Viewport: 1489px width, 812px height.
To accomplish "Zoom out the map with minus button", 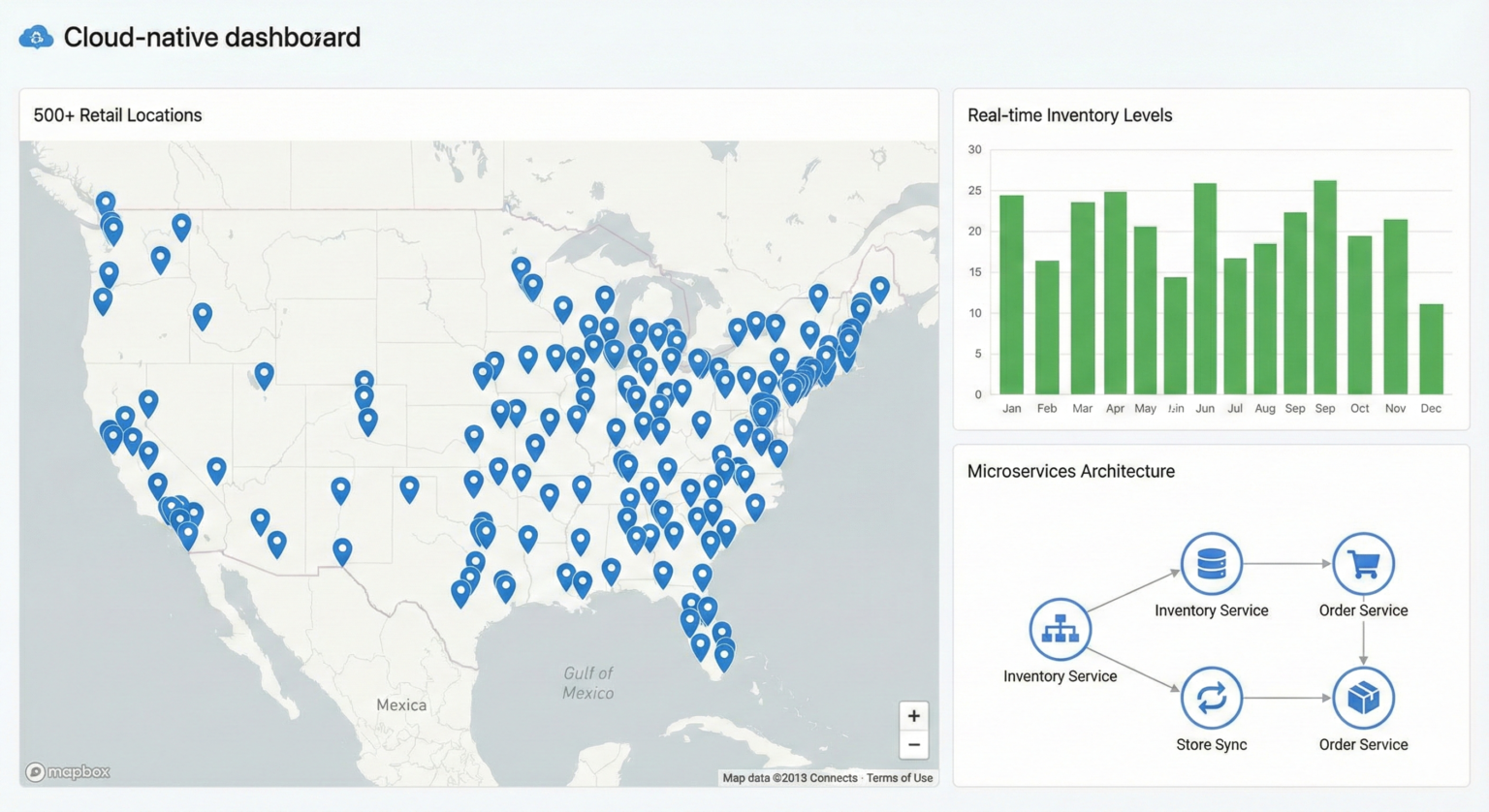I will (x=913, y=745).
